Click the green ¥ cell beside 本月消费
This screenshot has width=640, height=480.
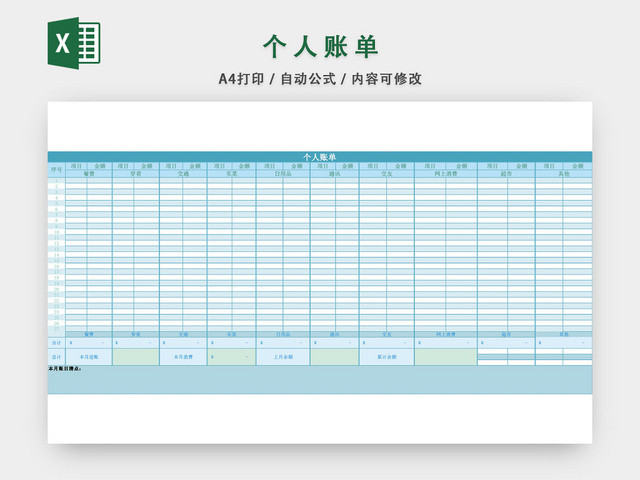click(231, 357)
